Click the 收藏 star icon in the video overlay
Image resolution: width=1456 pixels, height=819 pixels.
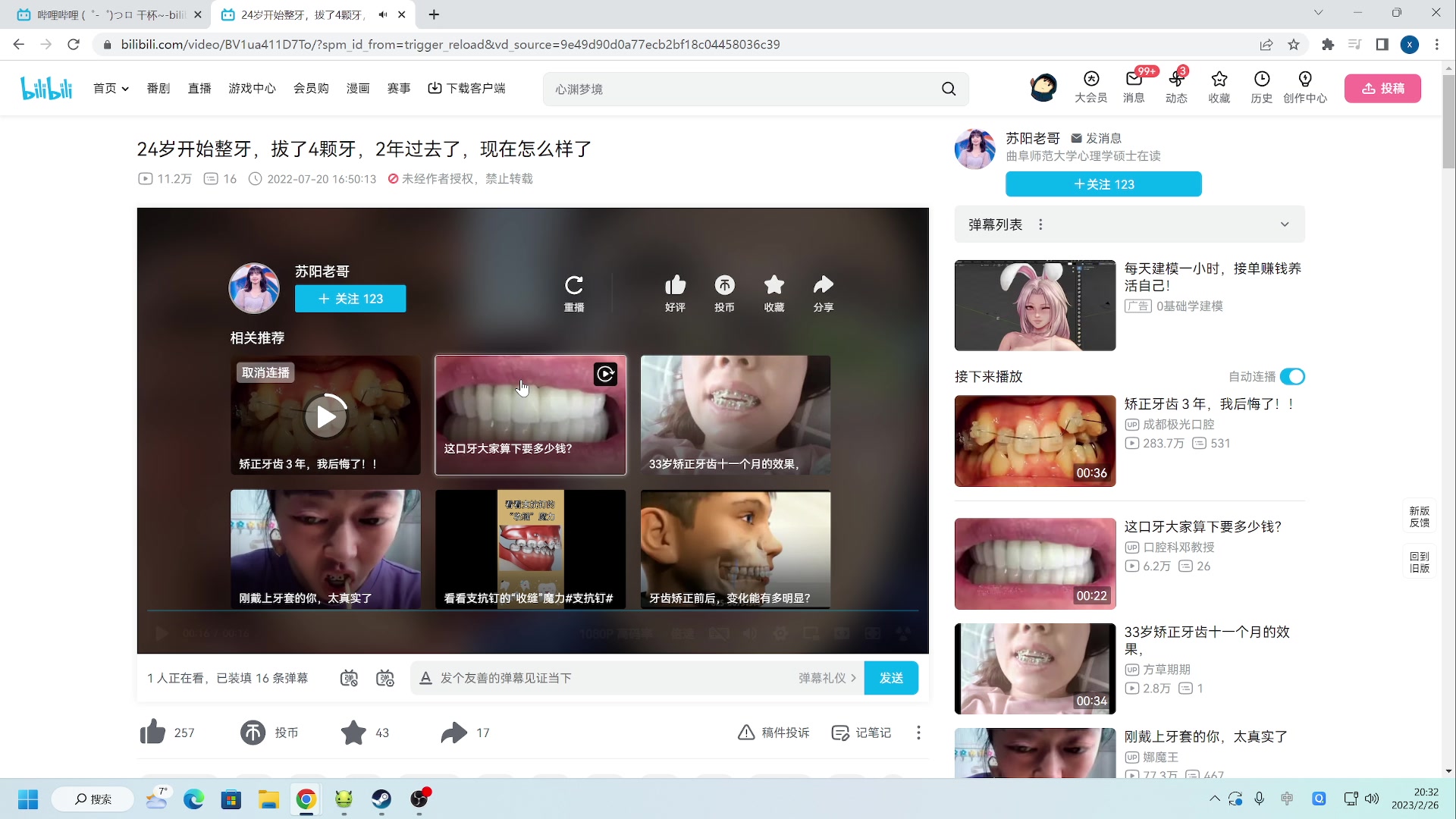click(773, 286)
